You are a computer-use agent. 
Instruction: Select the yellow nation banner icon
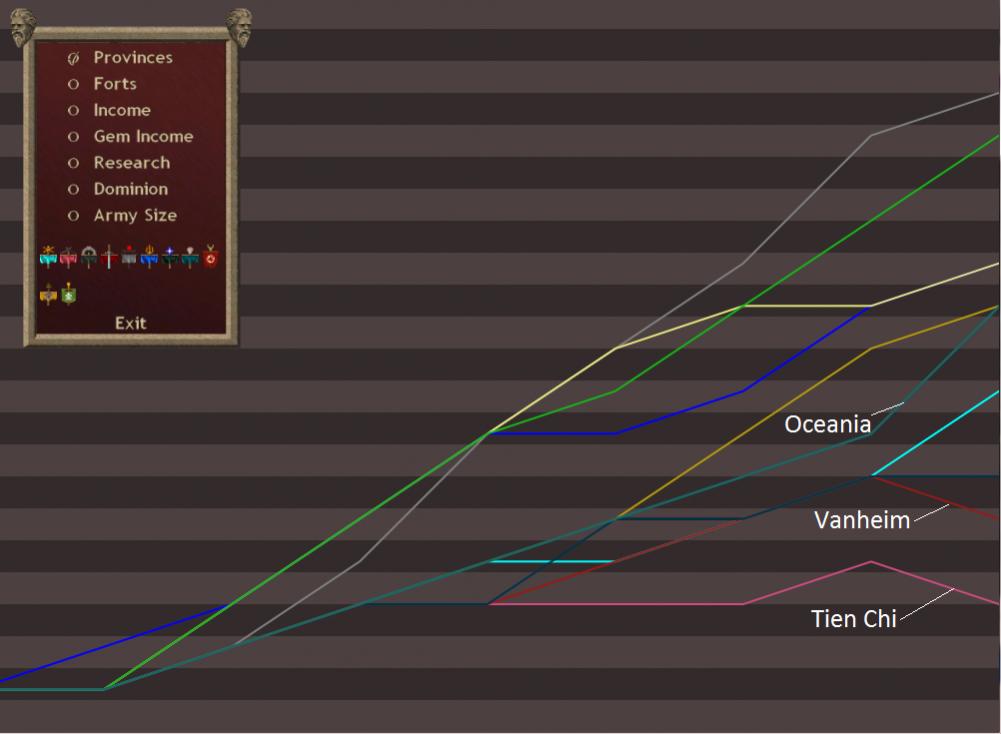pos(48,294)
